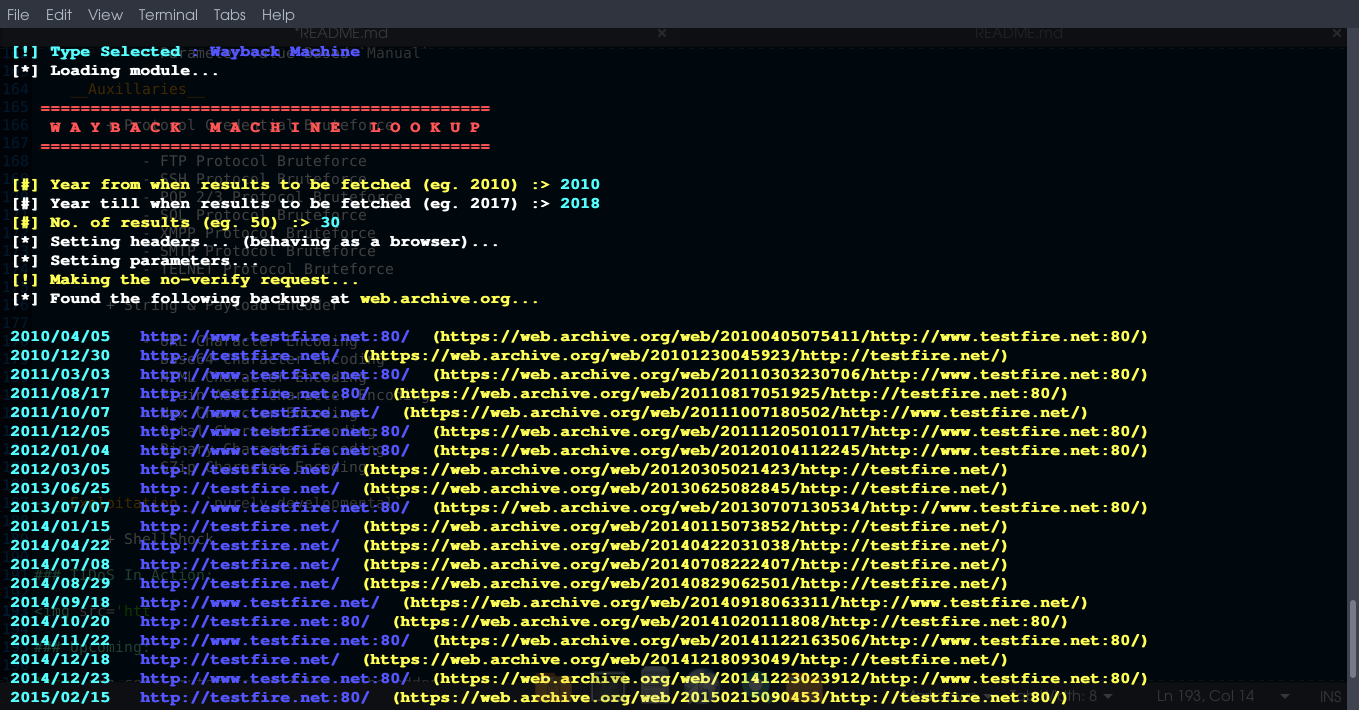Click the date 2014/07/08 in the results
This screenshot has width=1359, height=710.
pyautogui.click(x=60, y=565)
